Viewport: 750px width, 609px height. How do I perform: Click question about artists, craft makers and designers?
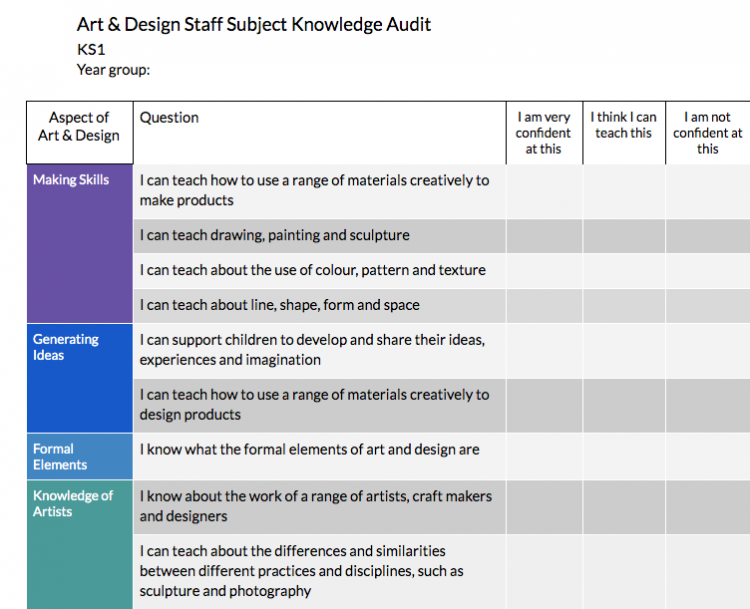(x=320, y=507)
